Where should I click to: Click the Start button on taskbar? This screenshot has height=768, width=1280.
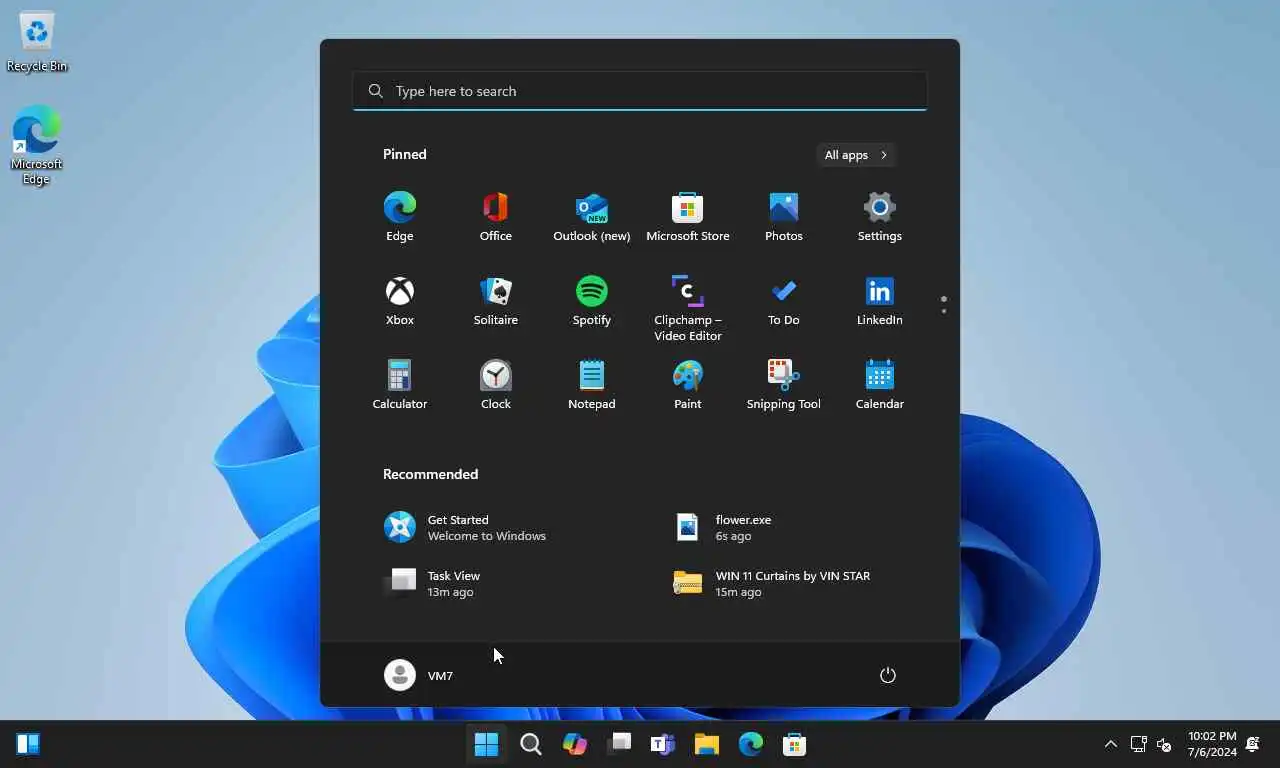pos(487,744)
